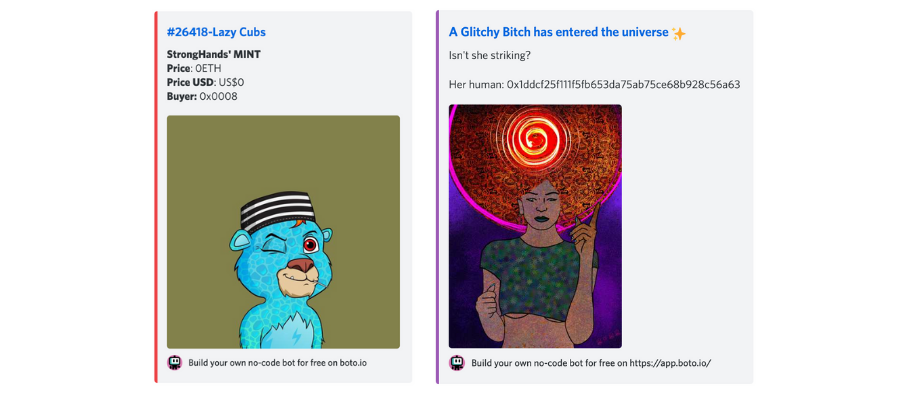Click the Price 0ETH line
The height and width of the screenshot is (400, 900).
click(194, 68)
